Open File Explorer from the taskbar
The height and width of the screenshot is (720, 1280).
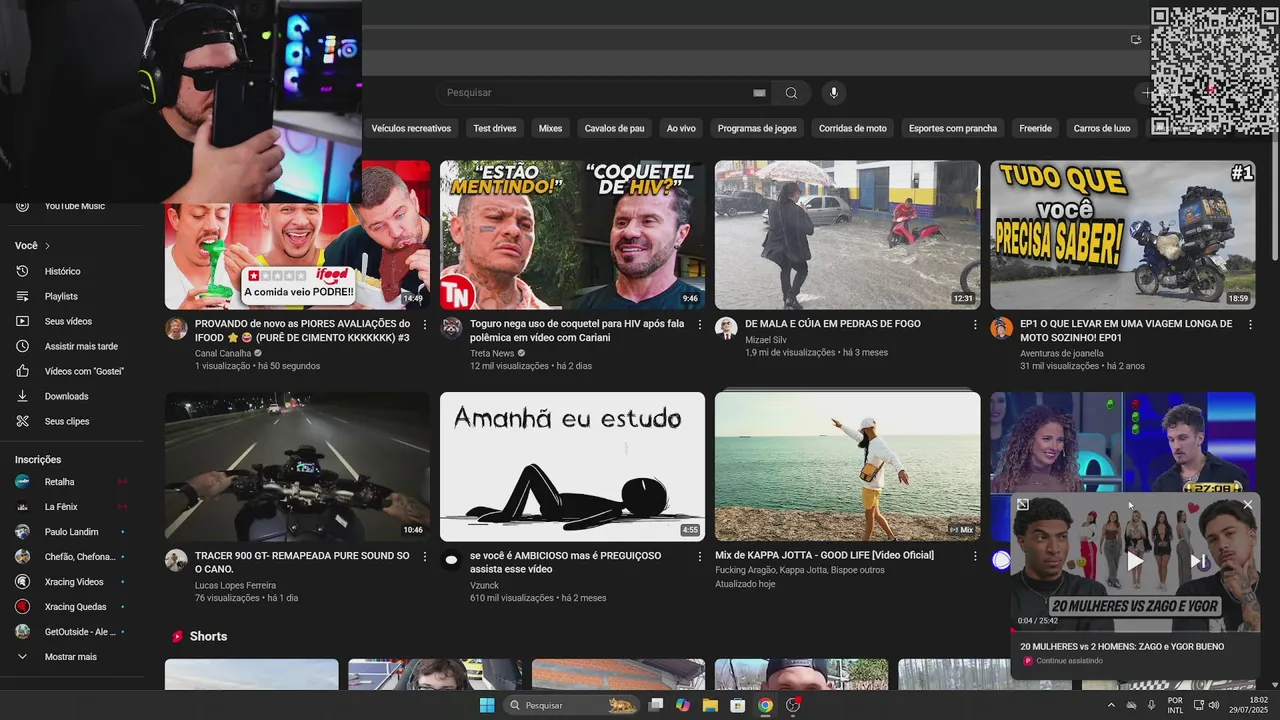[x=710, y=705]
